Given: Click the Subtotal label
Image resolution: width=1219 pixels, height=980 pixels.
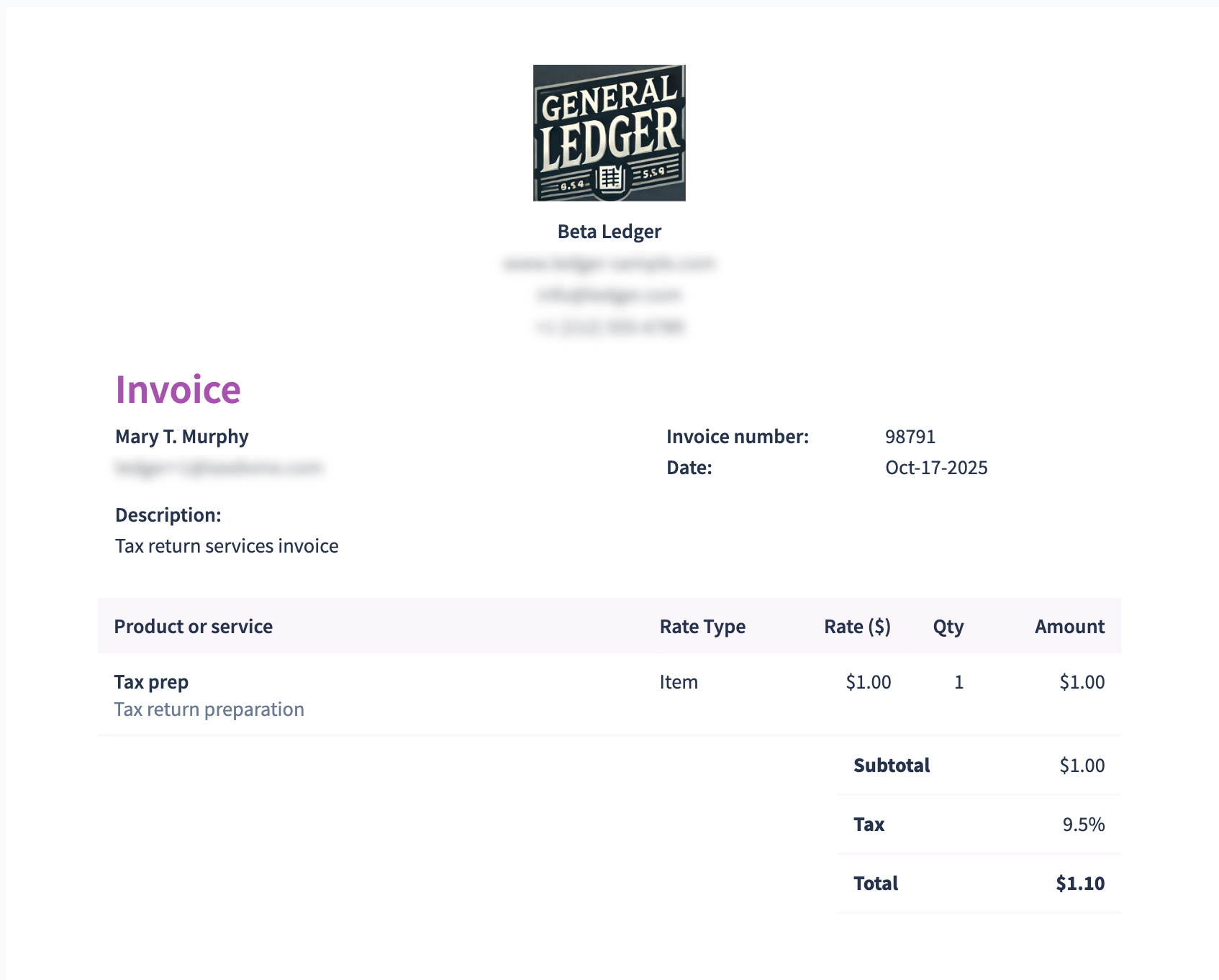Looking at the screenshot, I should (891, 766).
